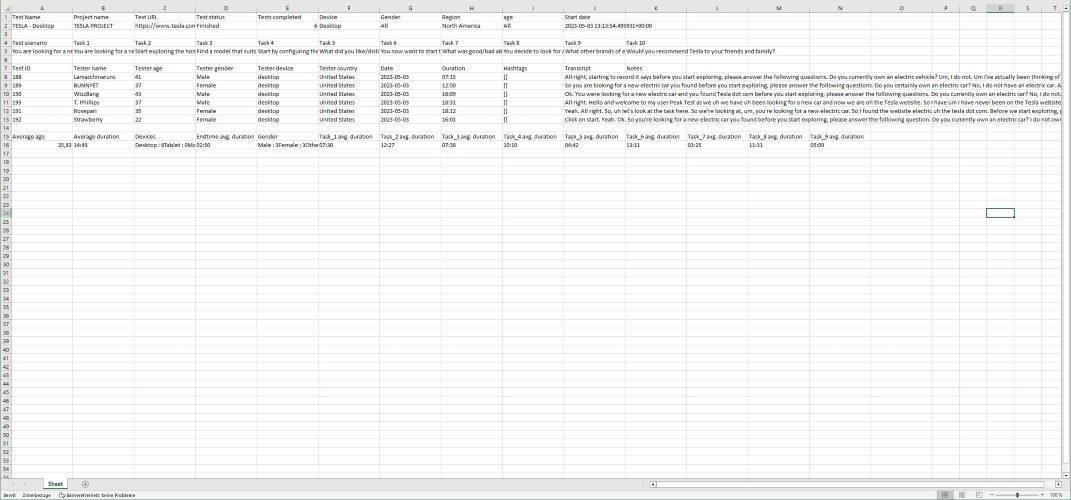
Task: Select cell 'North America'
Action: 471,25
